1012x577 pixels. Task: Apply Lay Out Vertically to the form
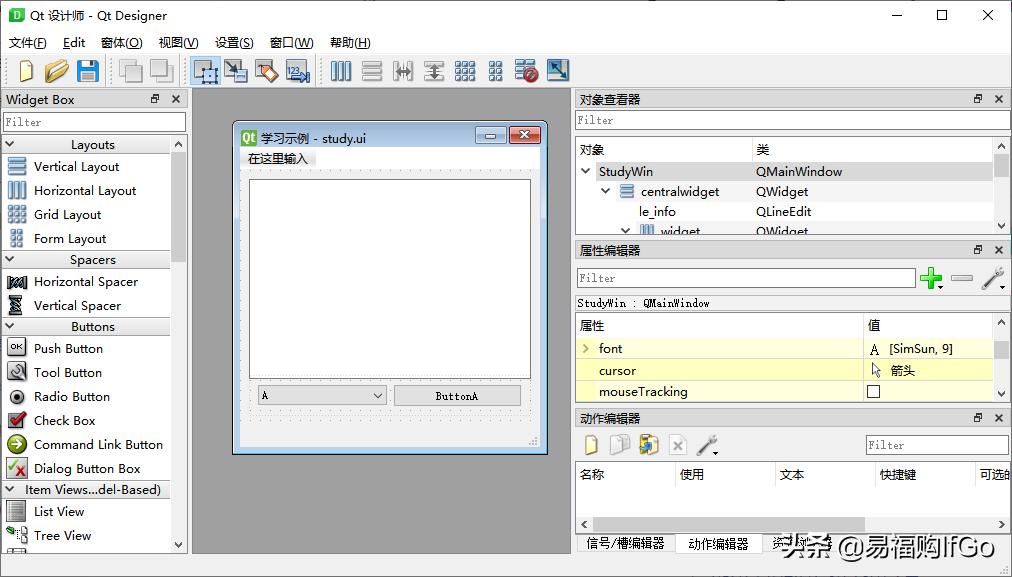click(x=371, y=71)
